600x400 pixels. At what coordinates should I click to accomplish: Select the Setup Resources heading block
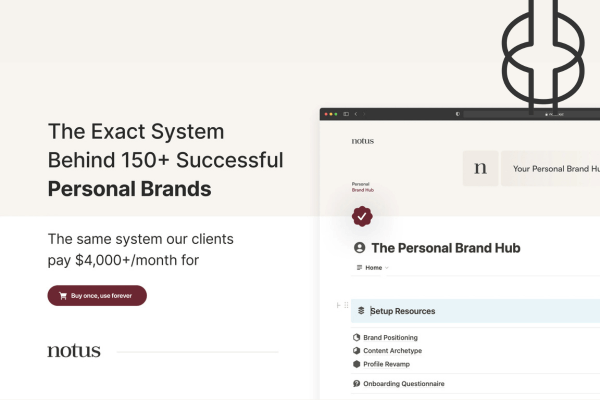point(475,311)
